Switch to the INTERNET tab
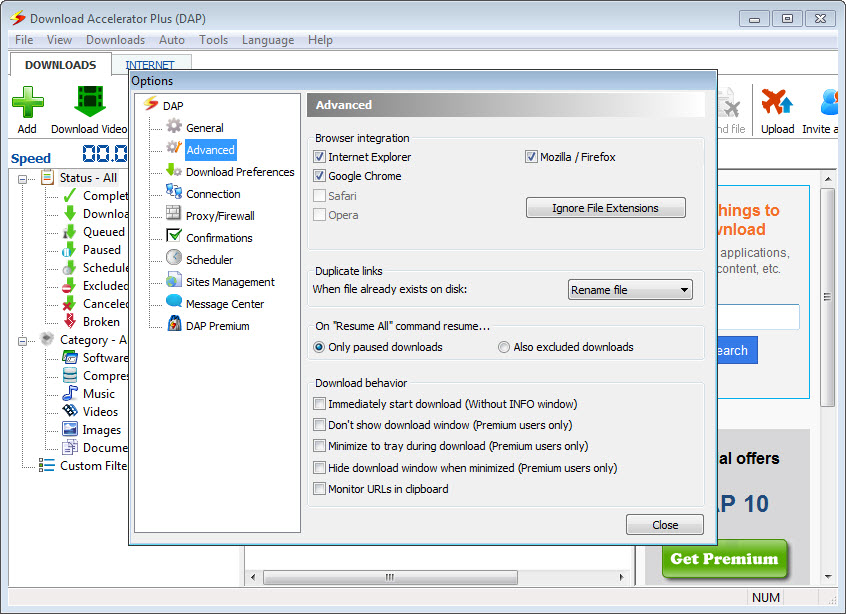Image resolution: width=846 pixels, height=614 pixels. (149, 65)
